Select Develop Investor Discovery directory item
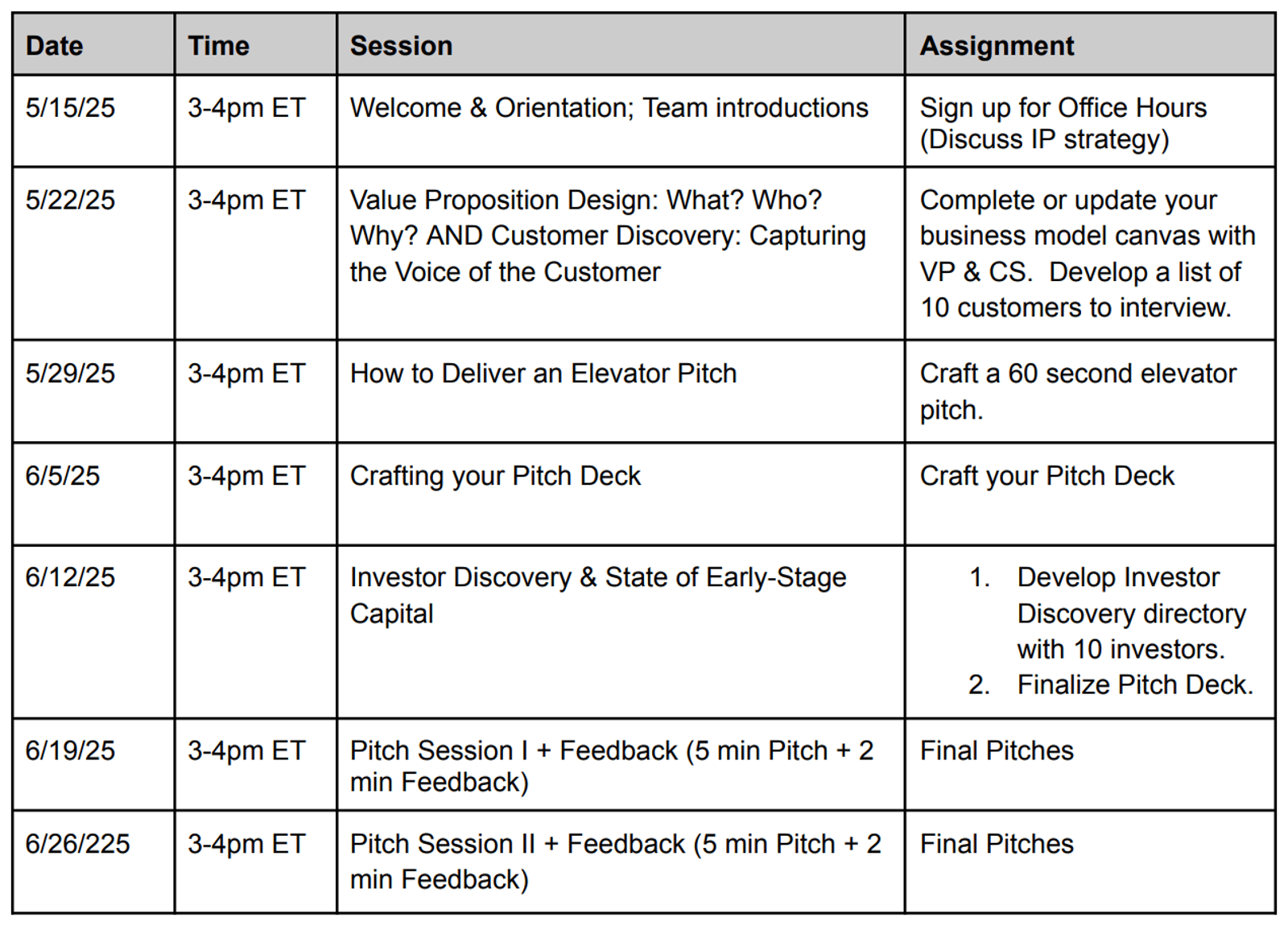The height and width of the screenshot is (926, 1288). (1109, 613)
